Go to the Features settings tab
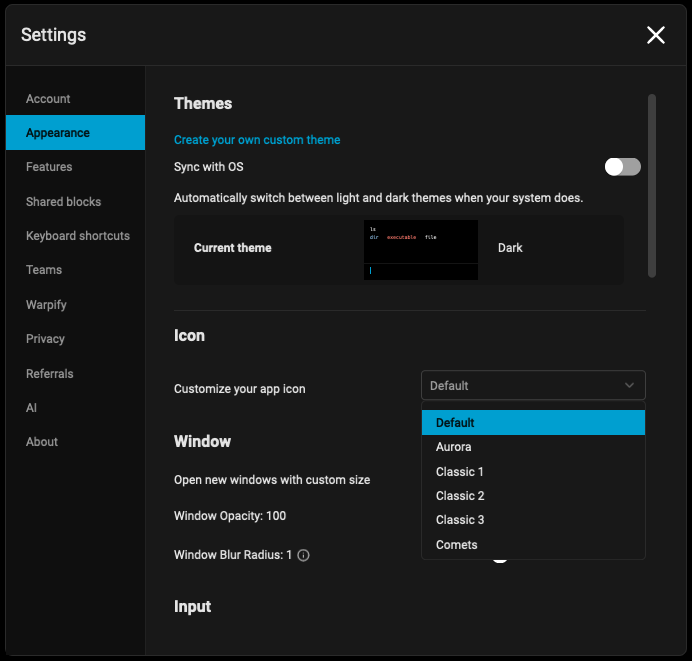 coord(49,167)
